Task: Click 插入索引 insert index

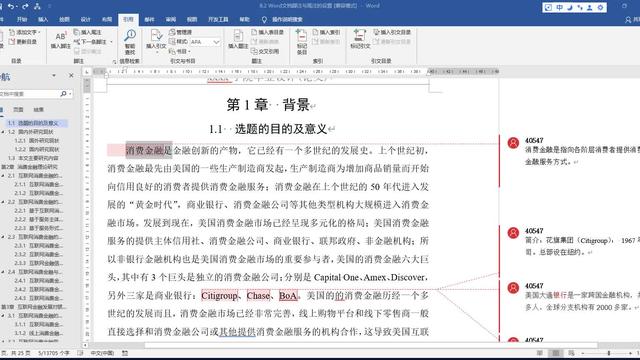Action: pos(326,32)
